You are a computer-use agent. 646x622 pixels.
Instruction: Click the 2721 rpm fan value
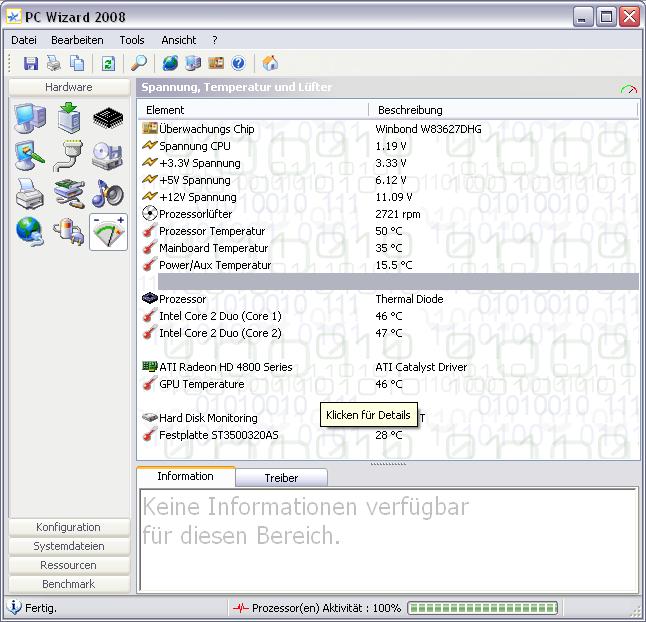point(398,214)
